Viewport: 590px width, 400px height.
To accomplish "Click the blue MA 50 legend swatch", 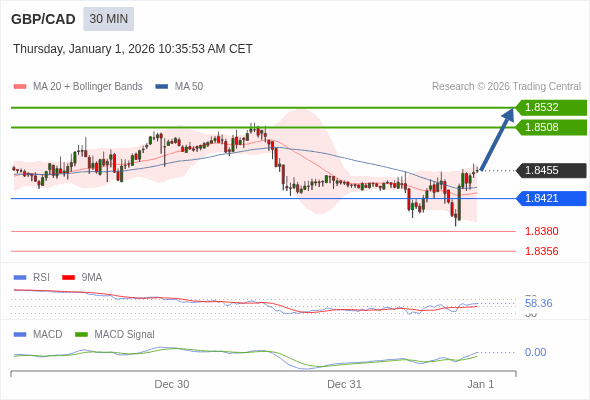I will click(162, 87).
